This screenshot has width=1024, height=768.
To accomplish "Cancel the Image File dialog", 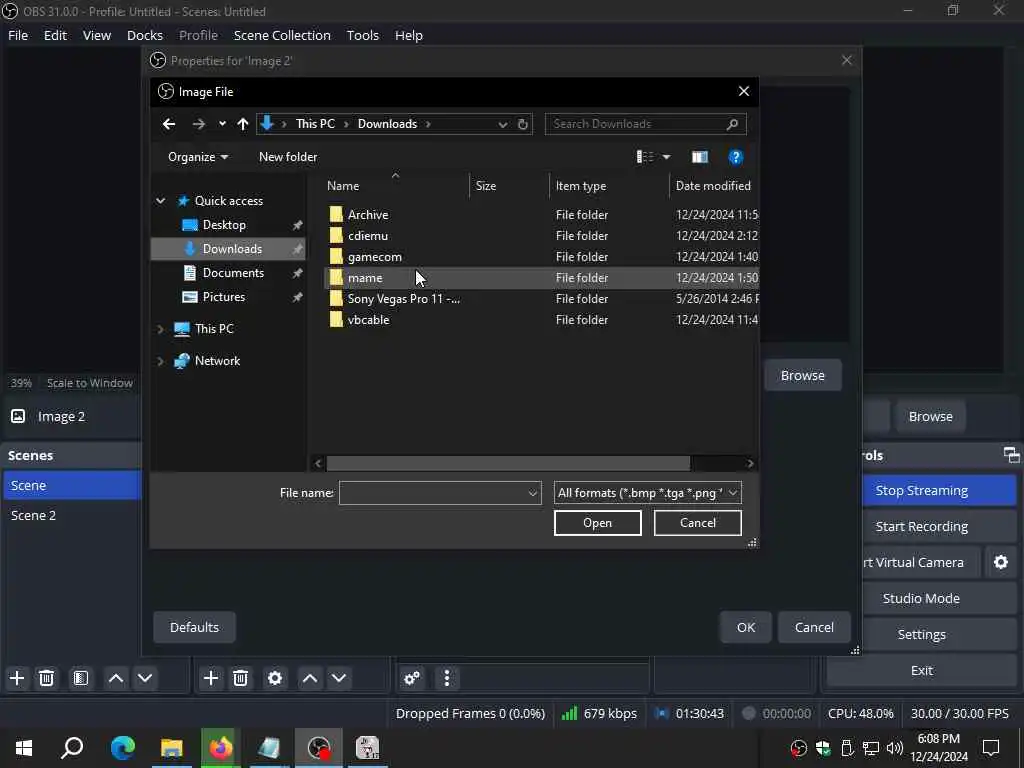I will (697, 522).
